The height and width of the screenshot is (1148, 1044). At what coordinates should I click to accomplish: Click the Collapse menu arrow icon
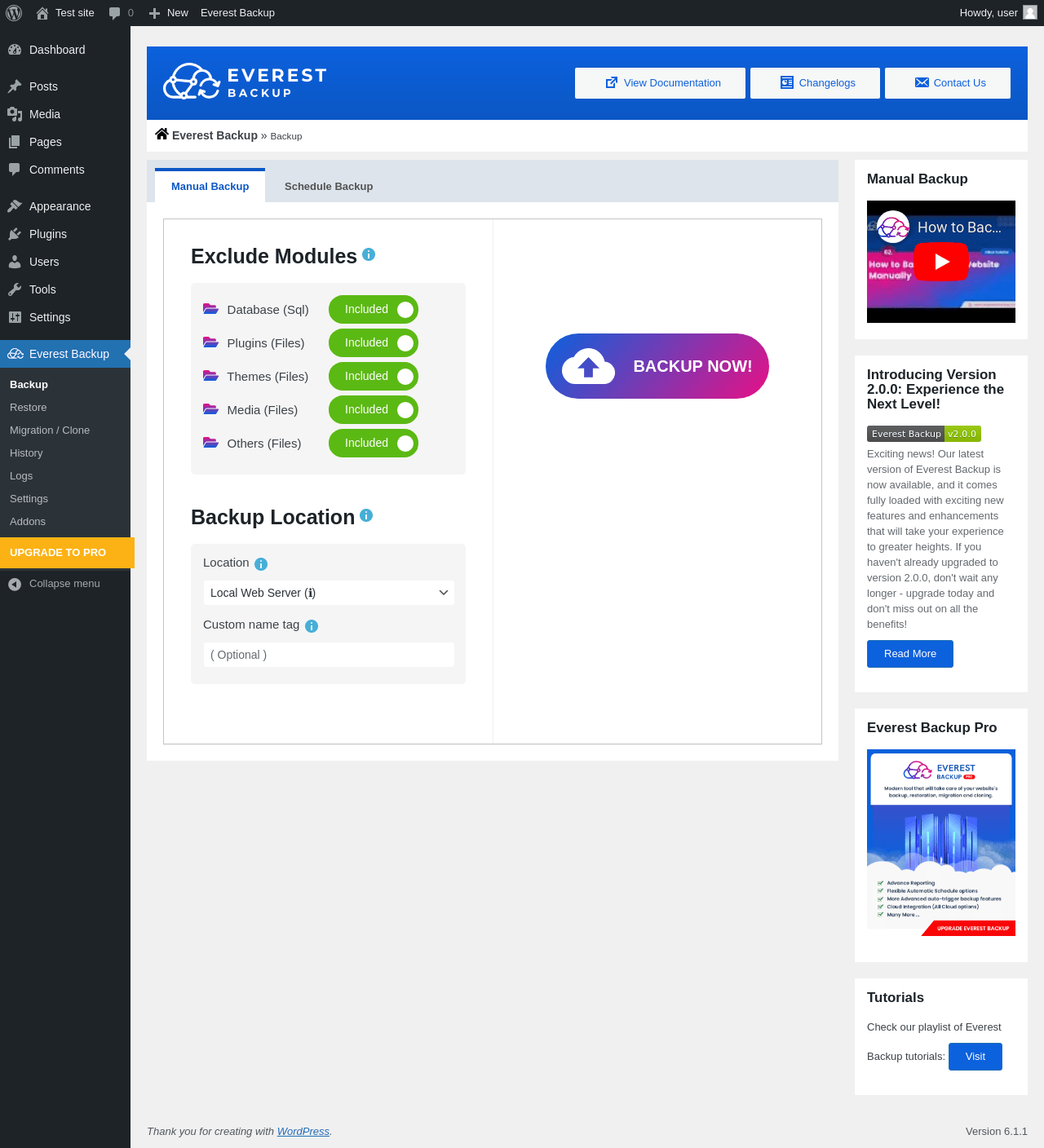15,584
